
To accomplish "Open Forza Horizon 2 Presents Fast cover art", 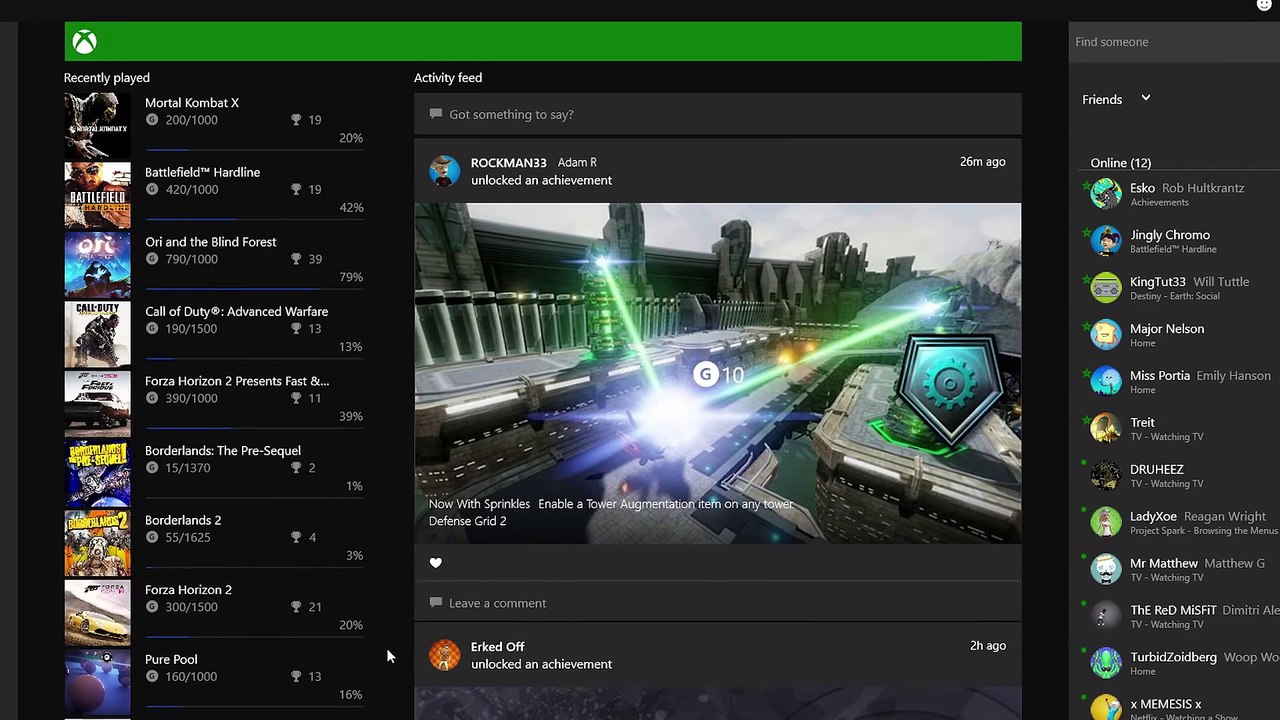I will click(x=97, y=403).
